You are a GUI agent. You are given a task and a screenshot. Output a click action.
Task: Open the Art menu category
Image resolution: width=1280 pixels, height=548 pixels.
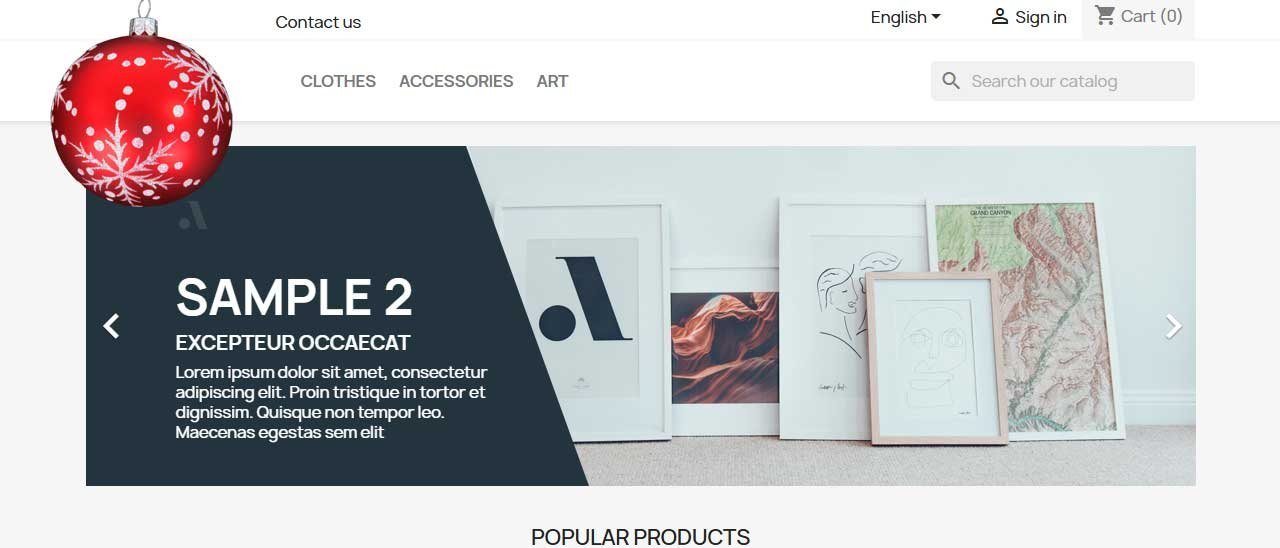tap(552, 81)
